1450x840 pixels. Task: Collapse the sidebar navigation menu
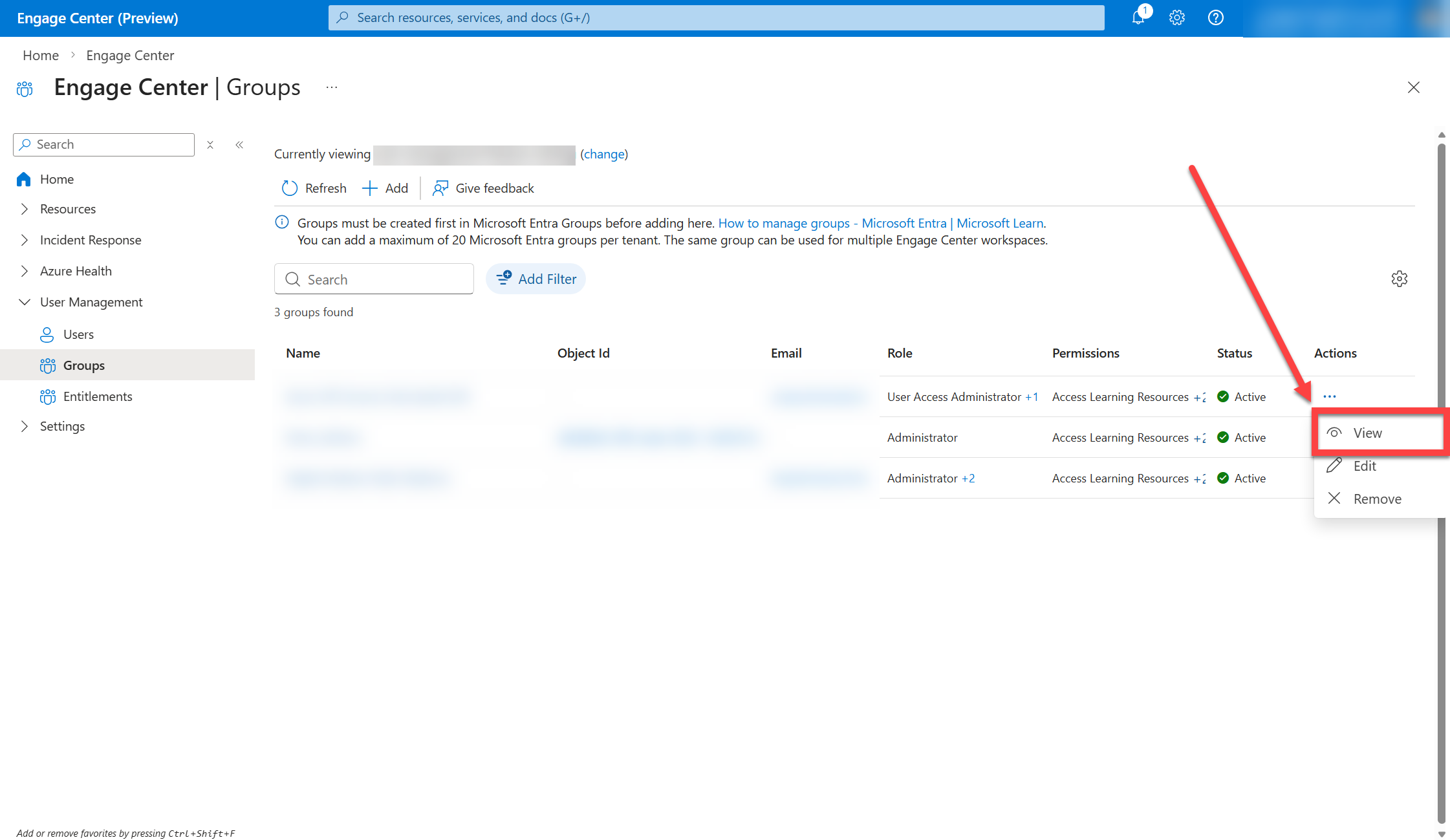coord(239,145)
